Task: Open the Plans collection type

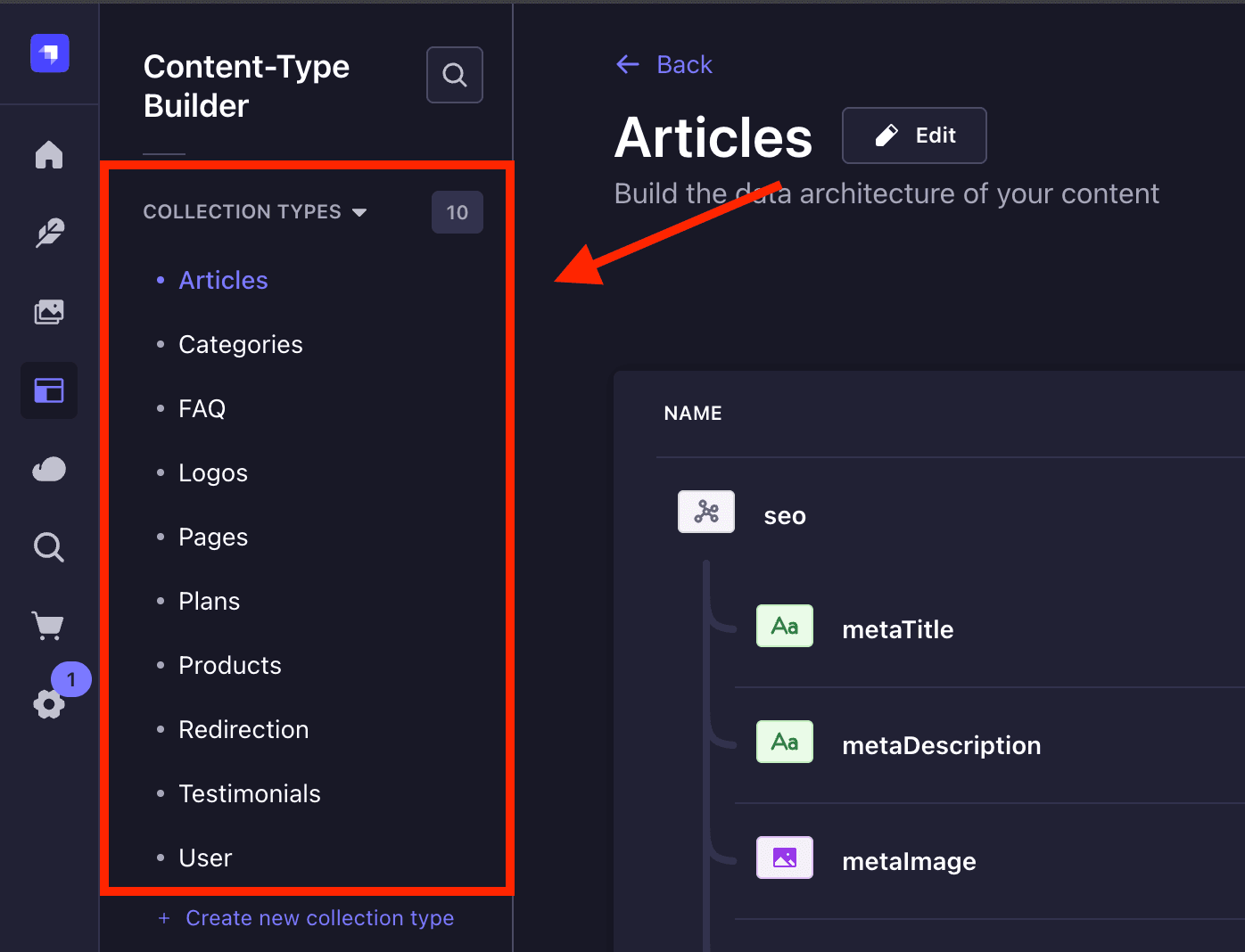Action: (210, 601)
